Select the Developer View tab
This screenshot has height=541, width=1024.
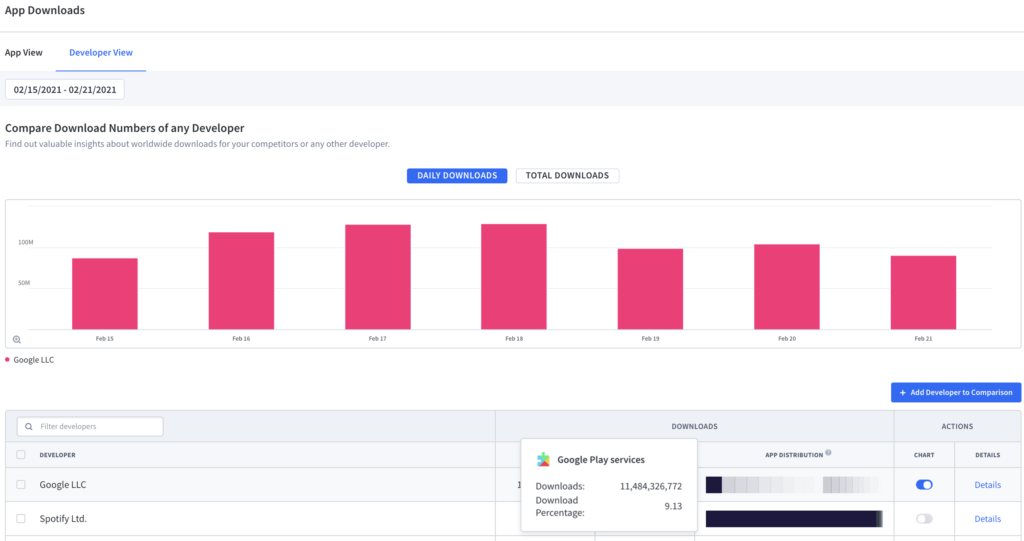pos(101,52)
